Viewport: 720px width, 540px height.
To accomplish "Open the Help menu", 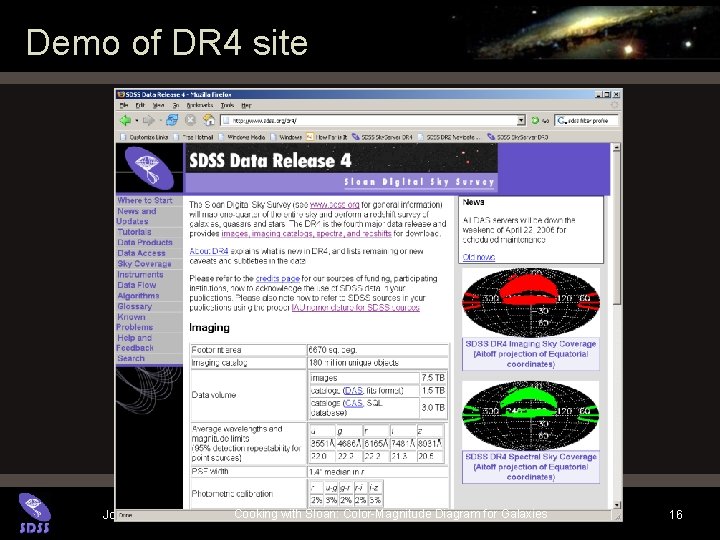I will tap(246, 105).
